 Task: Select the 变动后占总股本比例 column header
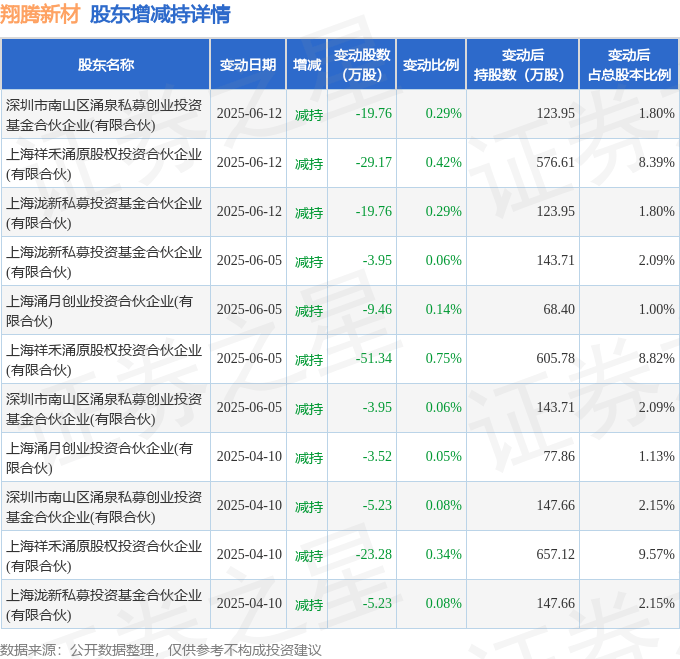point(629,65)
